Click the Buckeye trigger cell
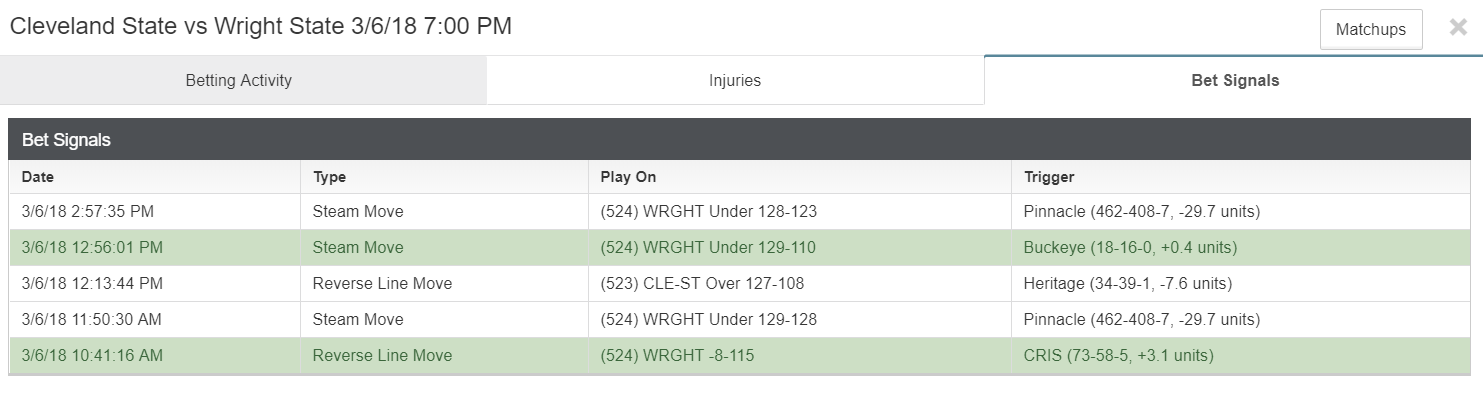This screenshot has width=1483, height=394. pyautogui.click(x=1242, y=247)
